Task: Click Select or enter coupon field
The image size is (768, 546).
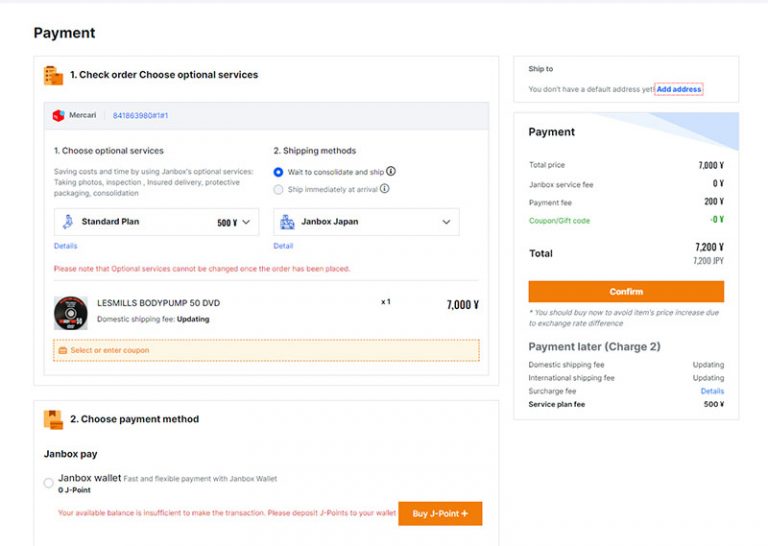Action: [266, 351]
